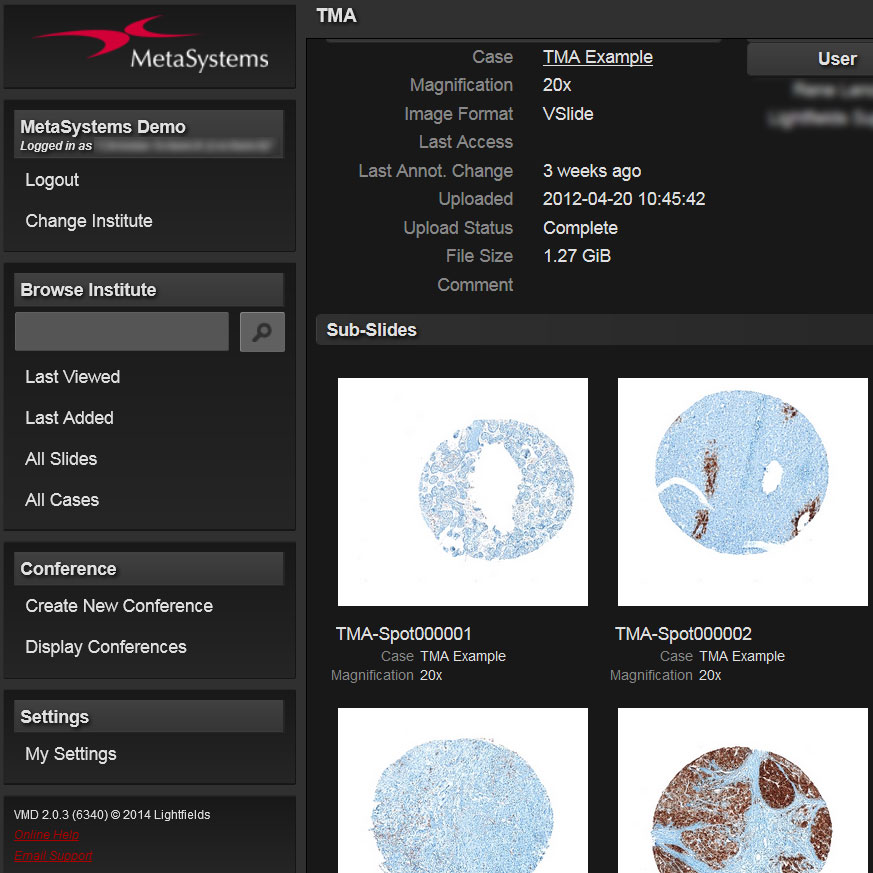Click the MetaSystems logo
This screenshot has width=873, height=873.
click(x=150, y=45)
